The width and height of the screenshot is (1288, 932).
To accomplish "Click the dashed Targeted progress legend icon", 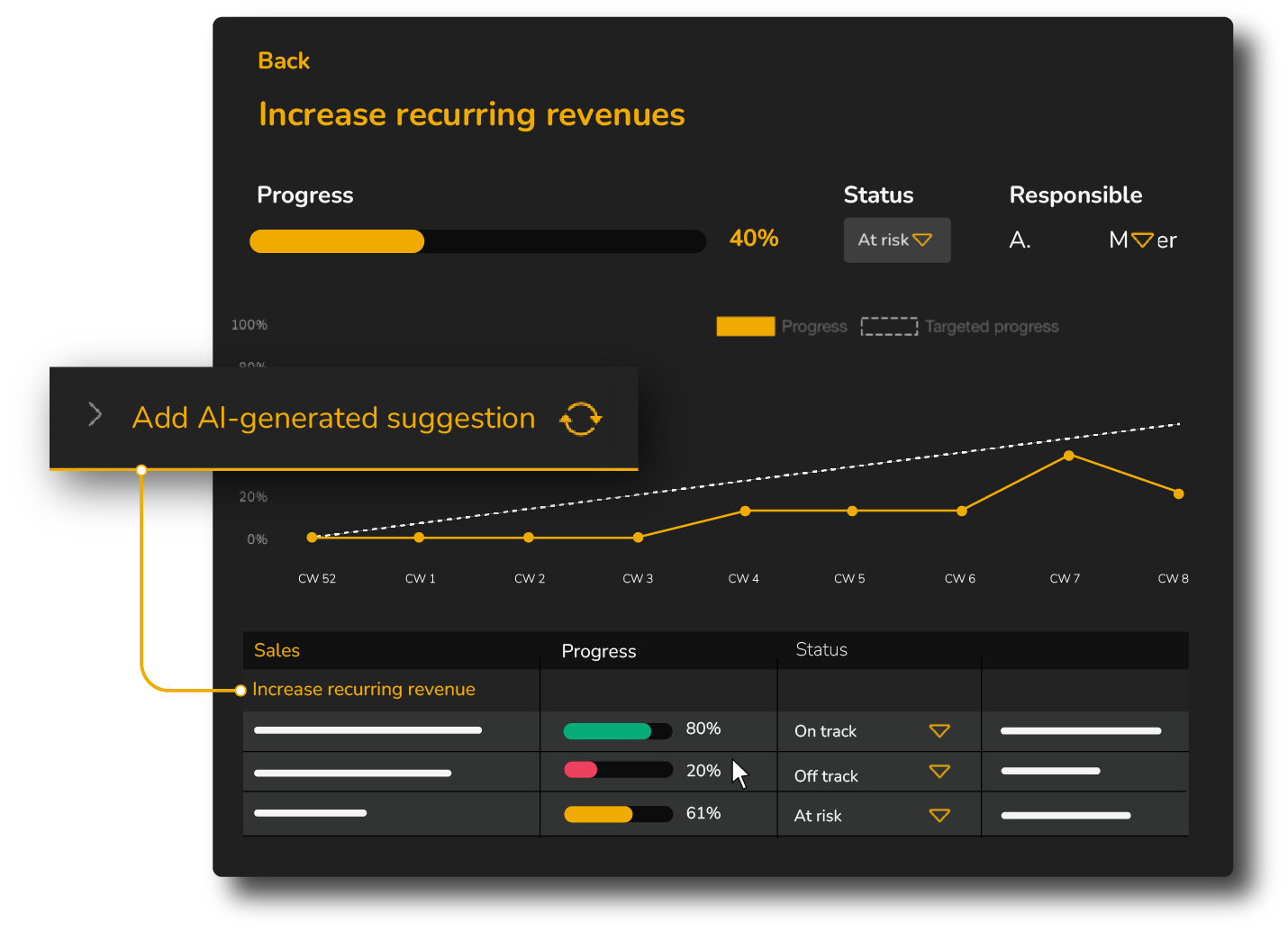I will (x=889, y=326).
